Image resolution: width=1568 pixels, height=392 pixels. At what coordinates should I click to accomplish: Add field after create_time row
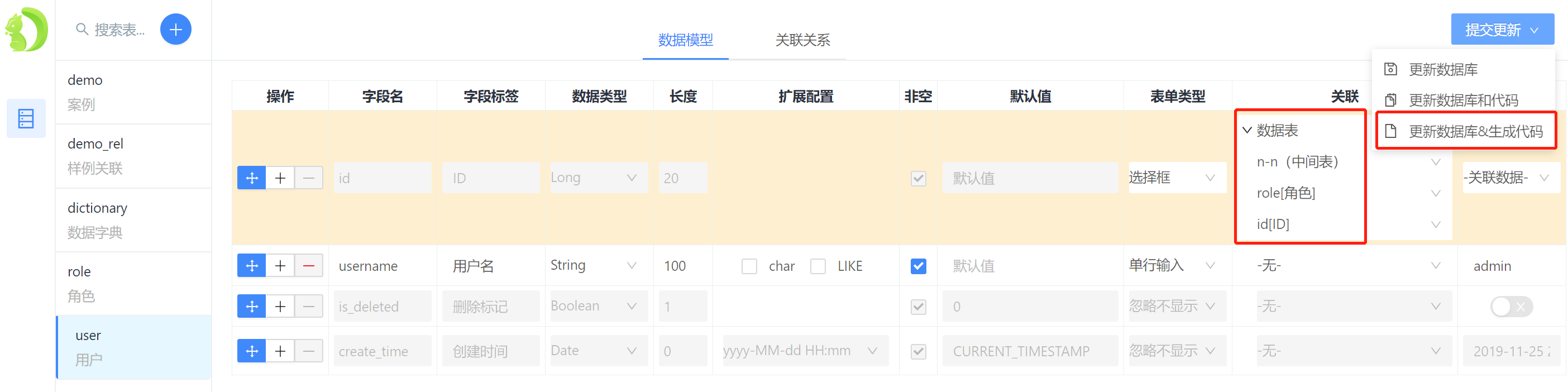coord(280,351)
